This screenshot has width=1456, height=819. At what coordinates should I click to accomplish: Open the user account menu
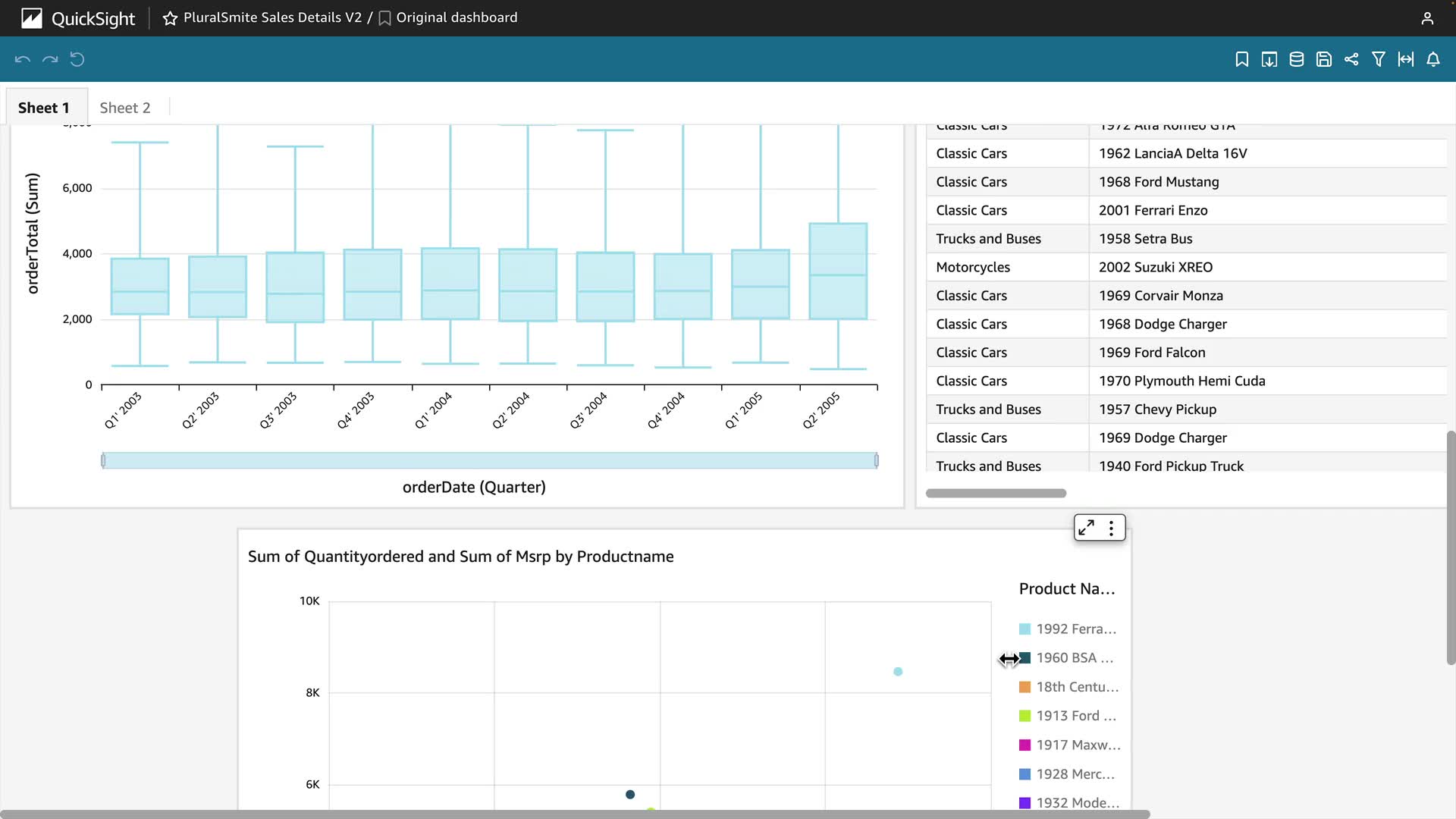point(1426,18)
